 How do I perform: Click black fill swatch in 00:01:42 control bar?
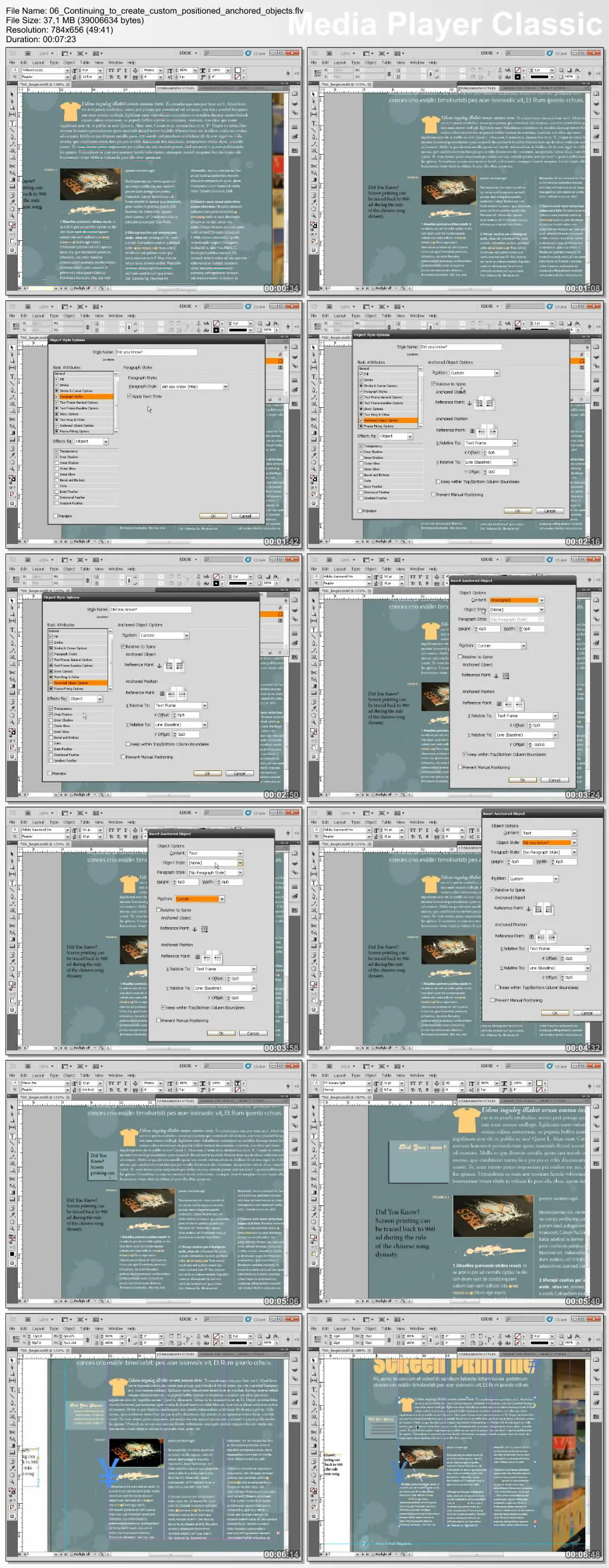pyautogui.click(x=215, y=330)
